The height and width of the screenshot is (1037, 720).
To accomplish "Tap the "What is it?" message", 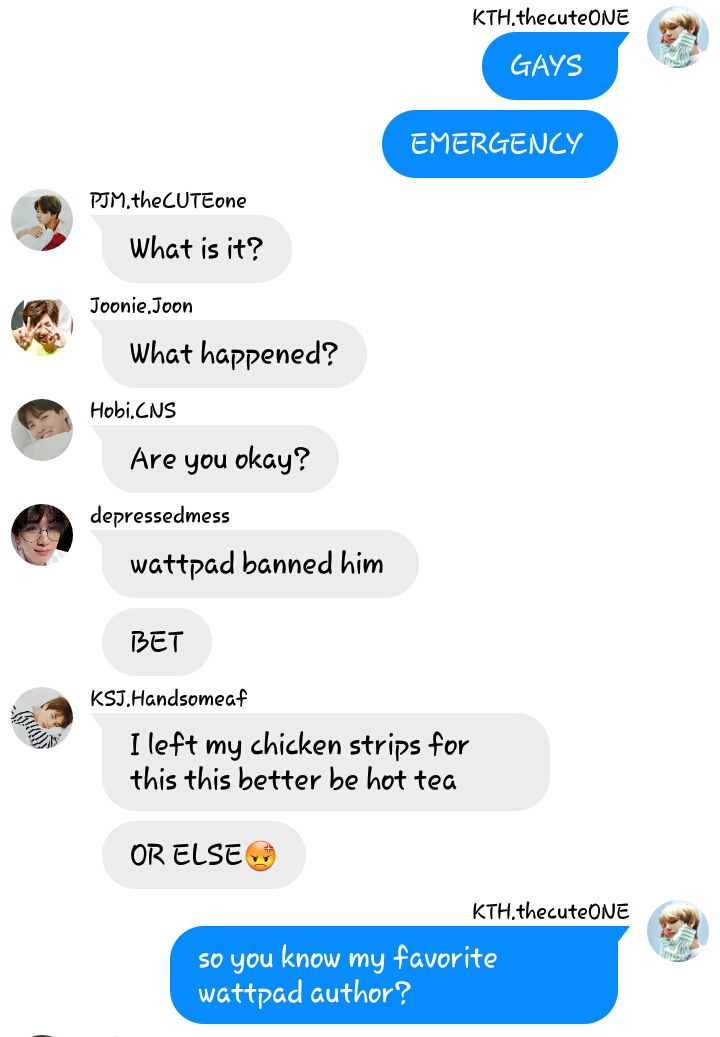I will click(x=196, y=249).
